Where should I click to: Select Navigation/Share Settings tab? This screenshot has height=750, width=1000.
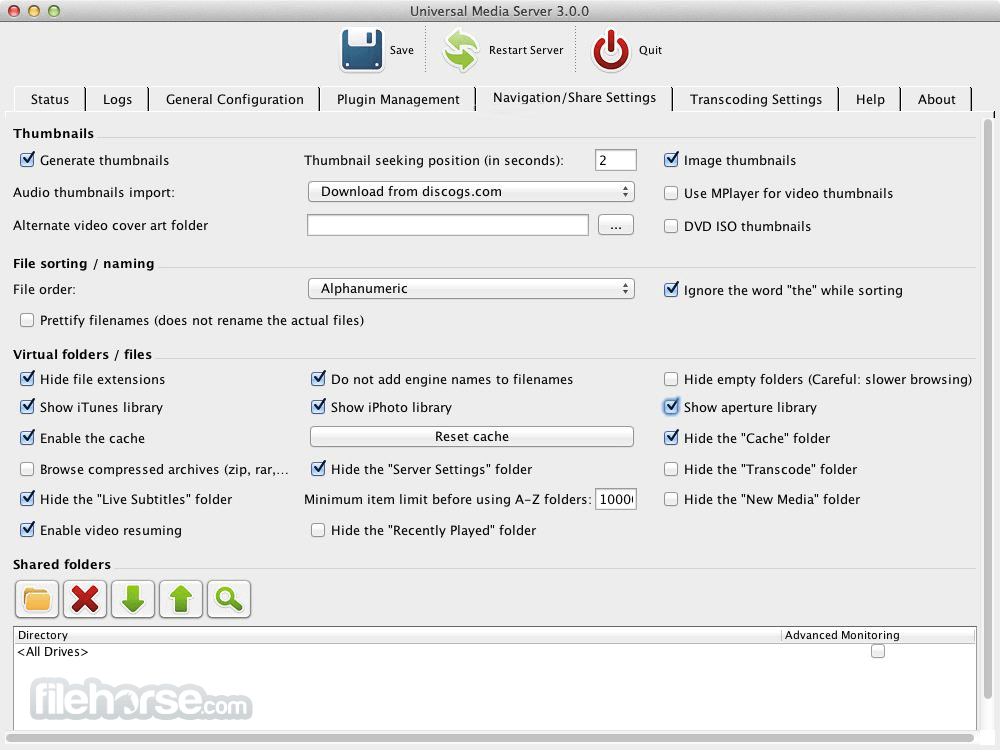(574, 98)
